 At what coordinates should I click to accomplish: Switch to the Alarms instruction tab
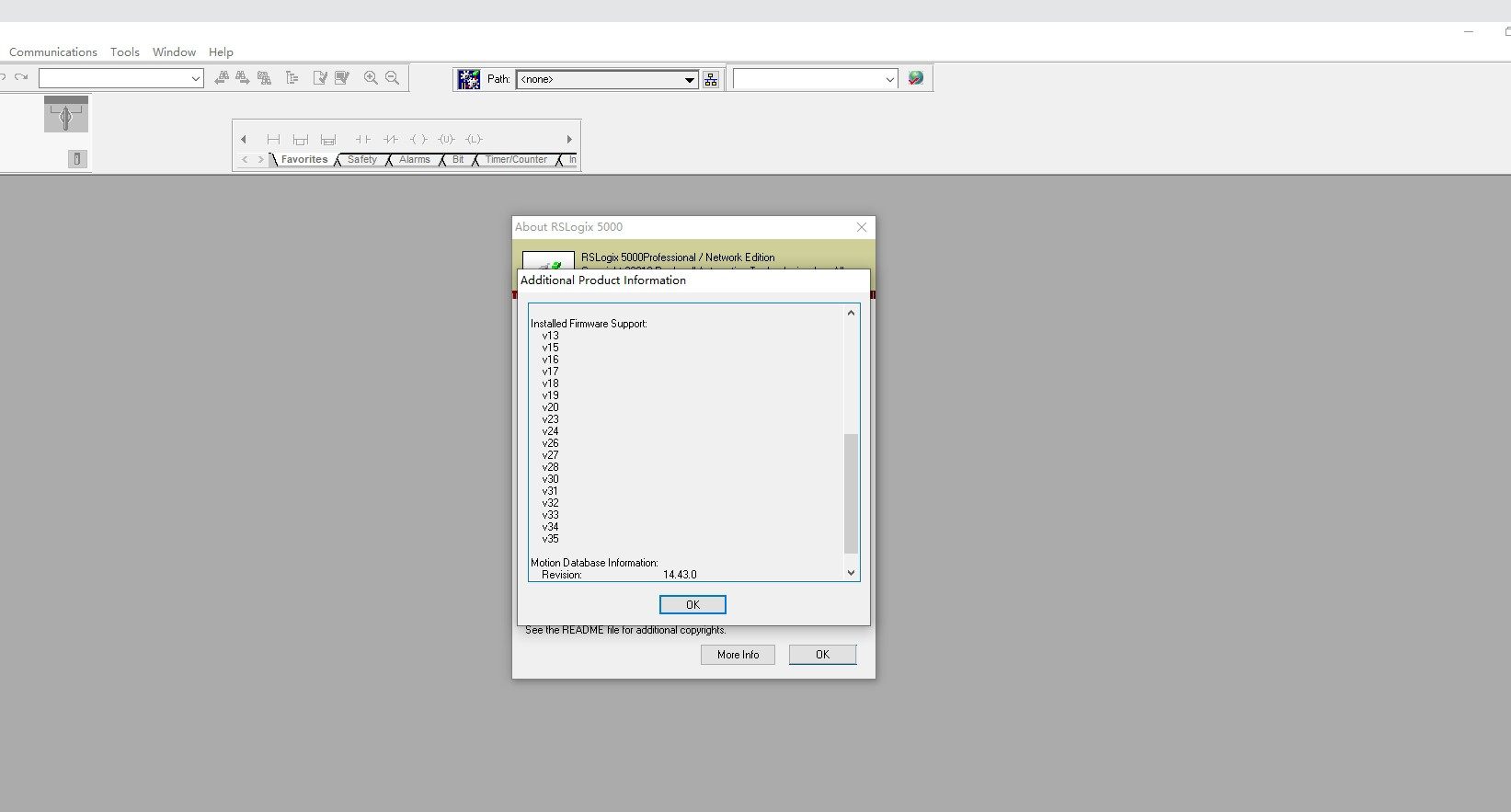[x=415, y=160]
